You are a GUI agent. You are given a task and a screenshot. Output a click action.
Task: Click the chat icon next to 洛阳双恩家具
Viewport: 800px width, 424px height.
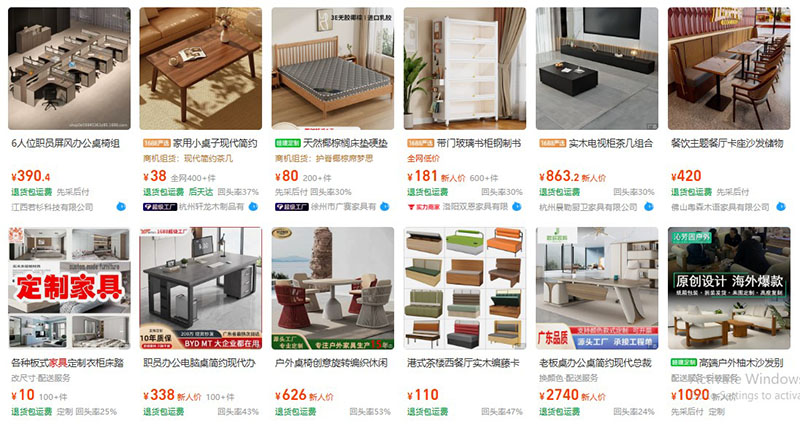(517, 207)
